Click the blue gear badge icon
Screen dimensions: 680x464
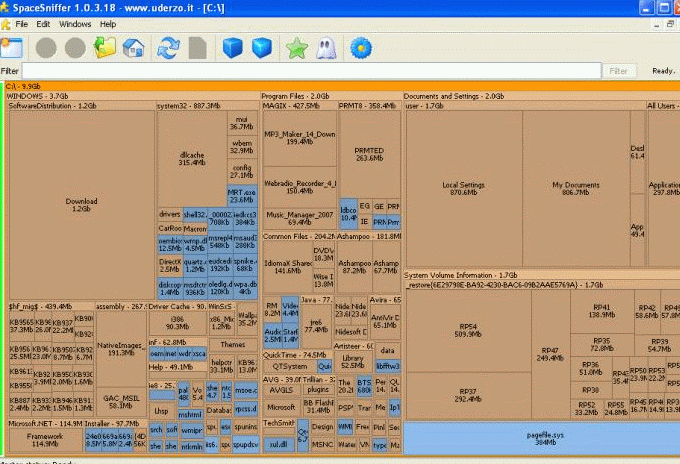click(362, 47)
